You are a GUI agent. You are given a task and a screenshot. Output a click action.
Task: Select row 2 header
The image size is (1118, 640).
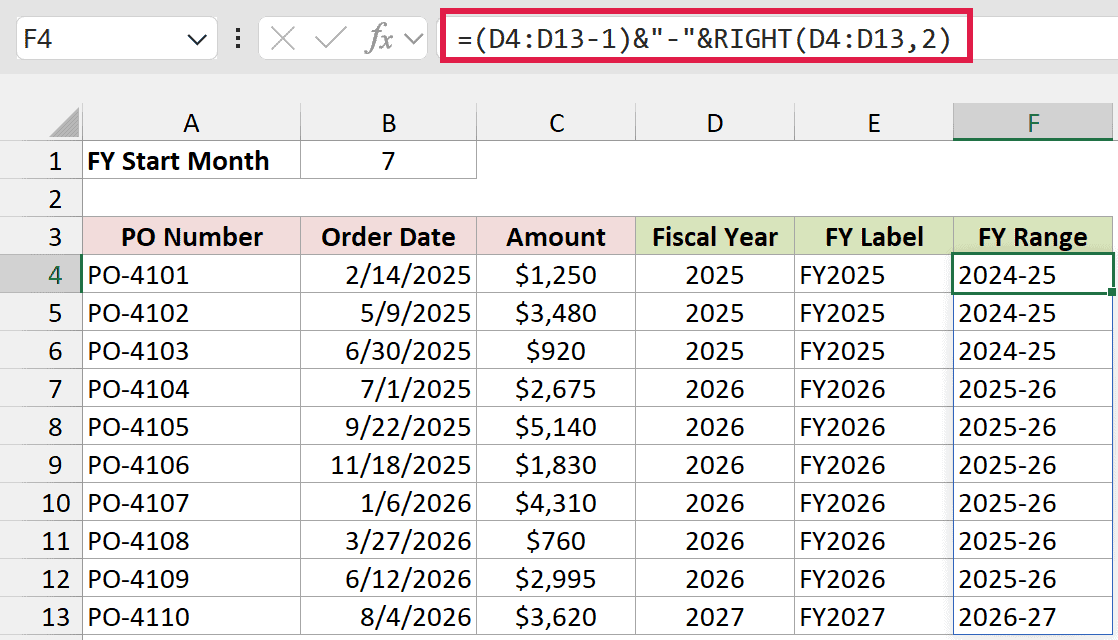pyautogui.click(x=41, y=198)
